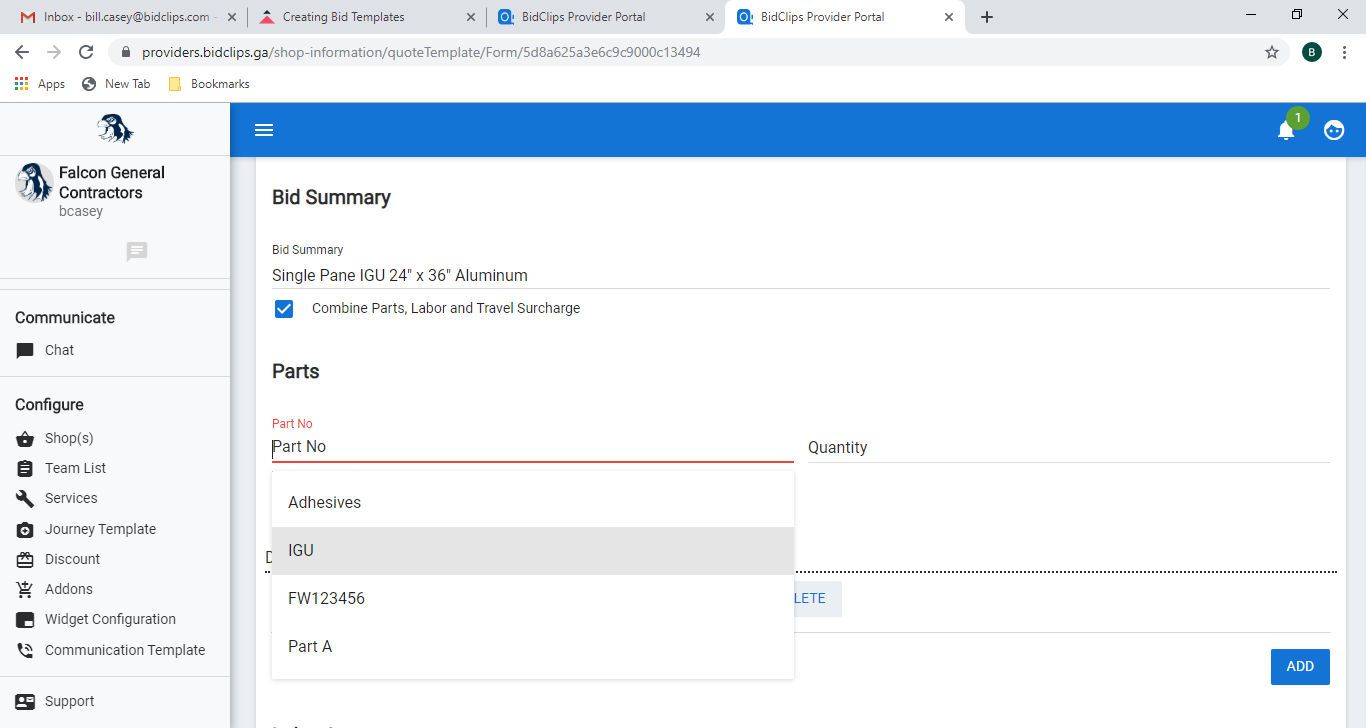Click the site lock icon
1366x728 pixels.
pyautogui.click(x=126, y=52)
